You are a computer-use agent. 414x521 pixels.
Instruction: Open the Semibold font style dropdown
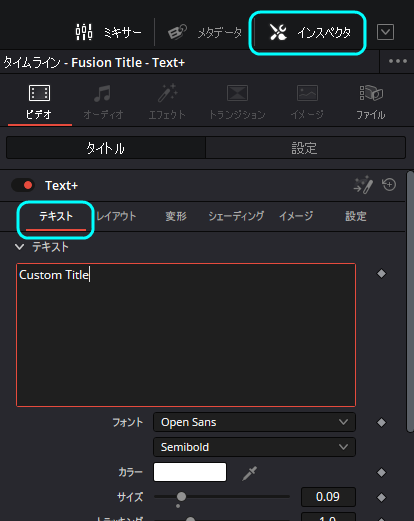pyautogui.click(x=254, y=447)
